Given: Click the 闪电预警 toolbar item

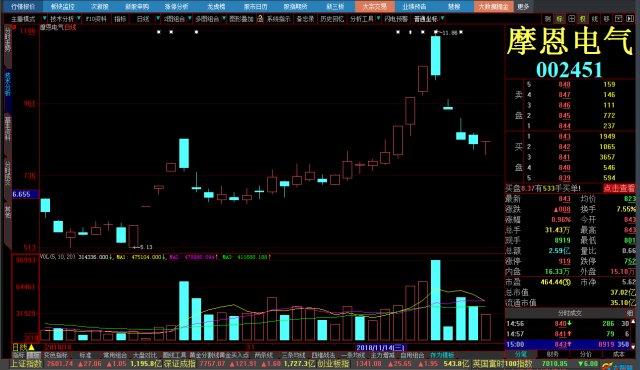Looking at the screenshot, I should (396, 19).
